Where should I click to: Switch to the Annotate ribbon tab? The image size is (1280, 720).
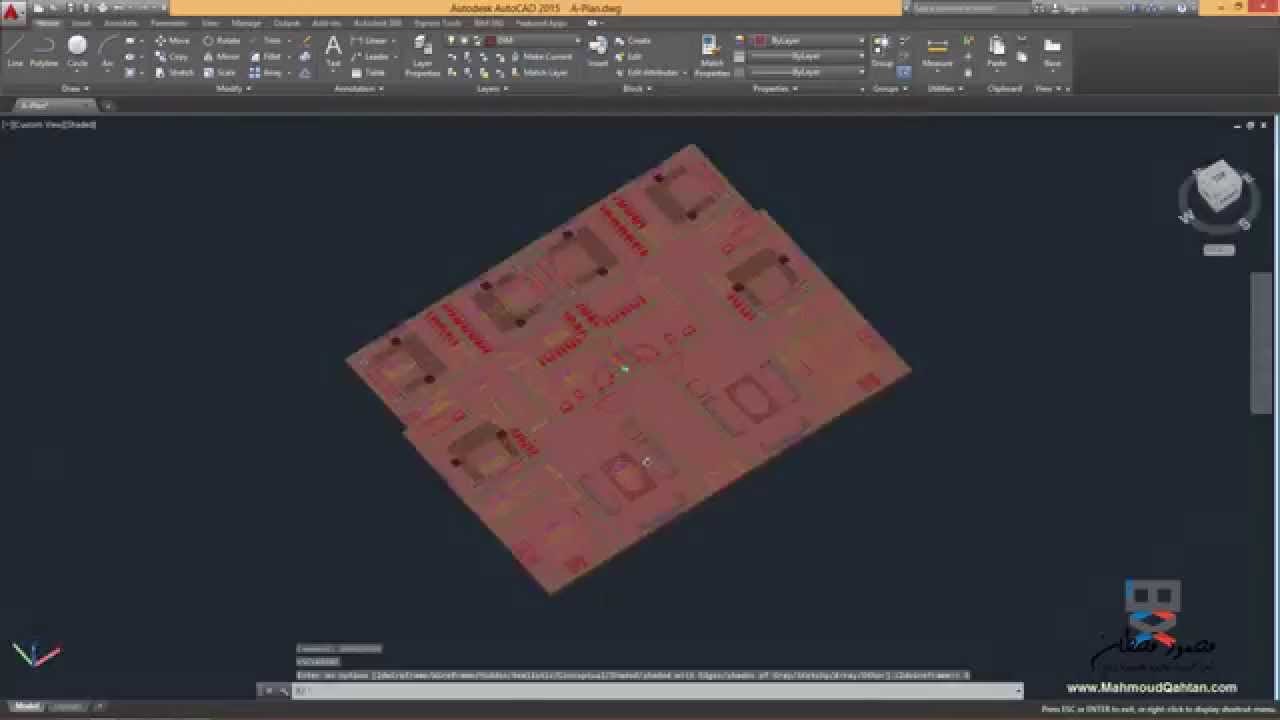[x=121, y=23]
